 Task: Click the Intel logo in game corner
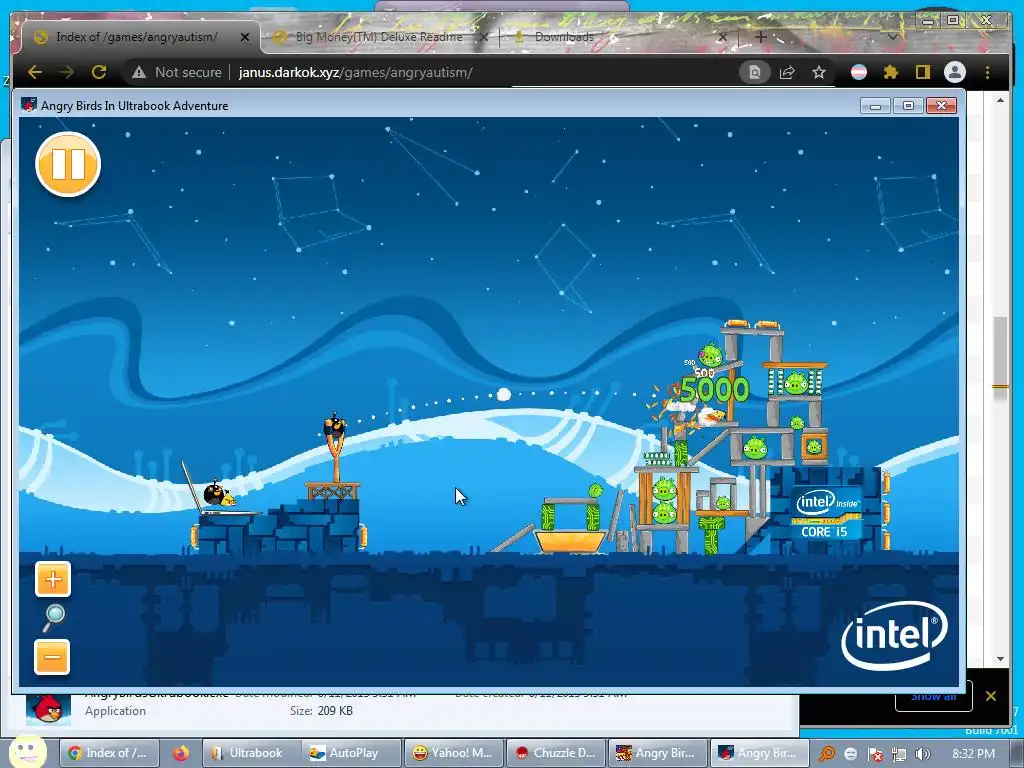point(894,635)
